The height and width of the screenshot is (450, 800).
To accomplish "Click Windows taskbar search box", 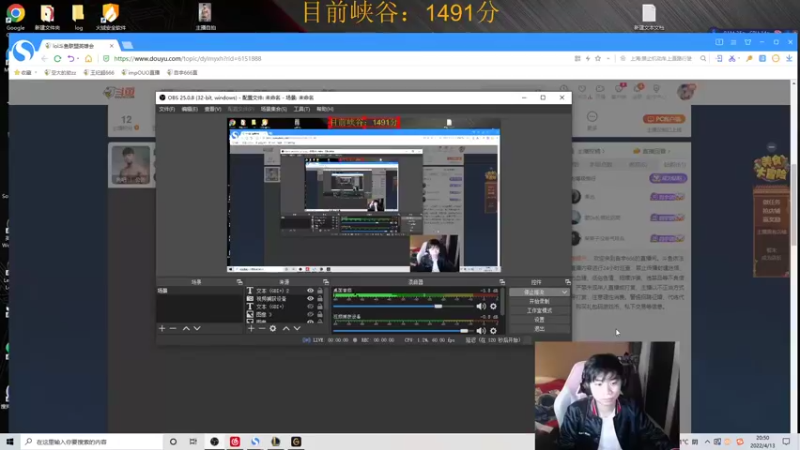I will [x=92, y=442].
